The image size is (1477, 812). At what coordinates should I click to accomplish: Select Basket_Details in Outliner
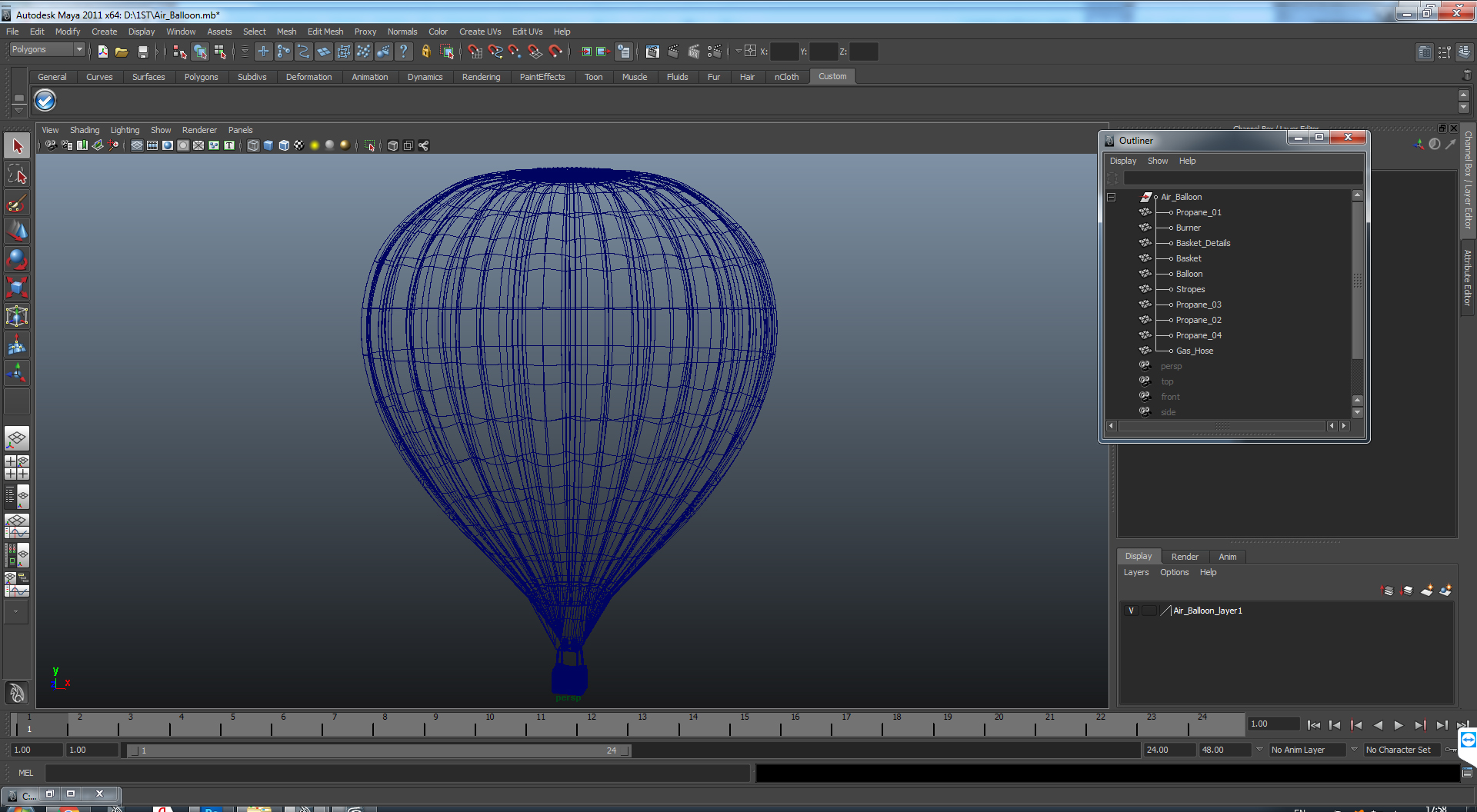click(1202, 243)
